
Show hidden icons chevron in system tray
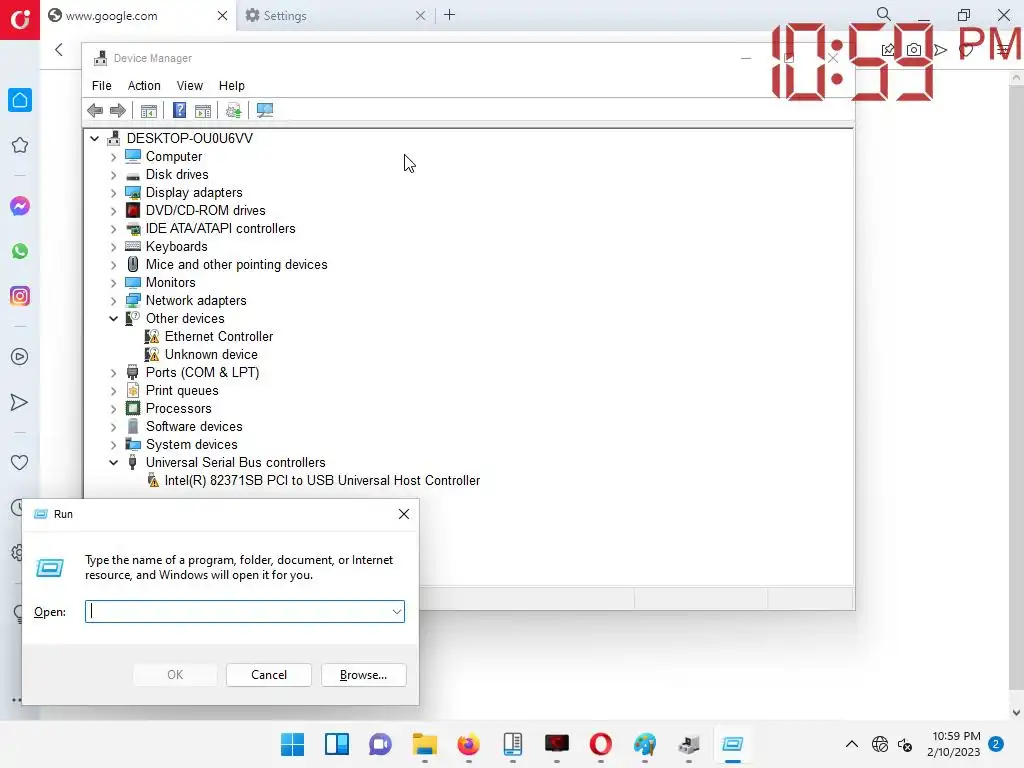pos(852,744)
